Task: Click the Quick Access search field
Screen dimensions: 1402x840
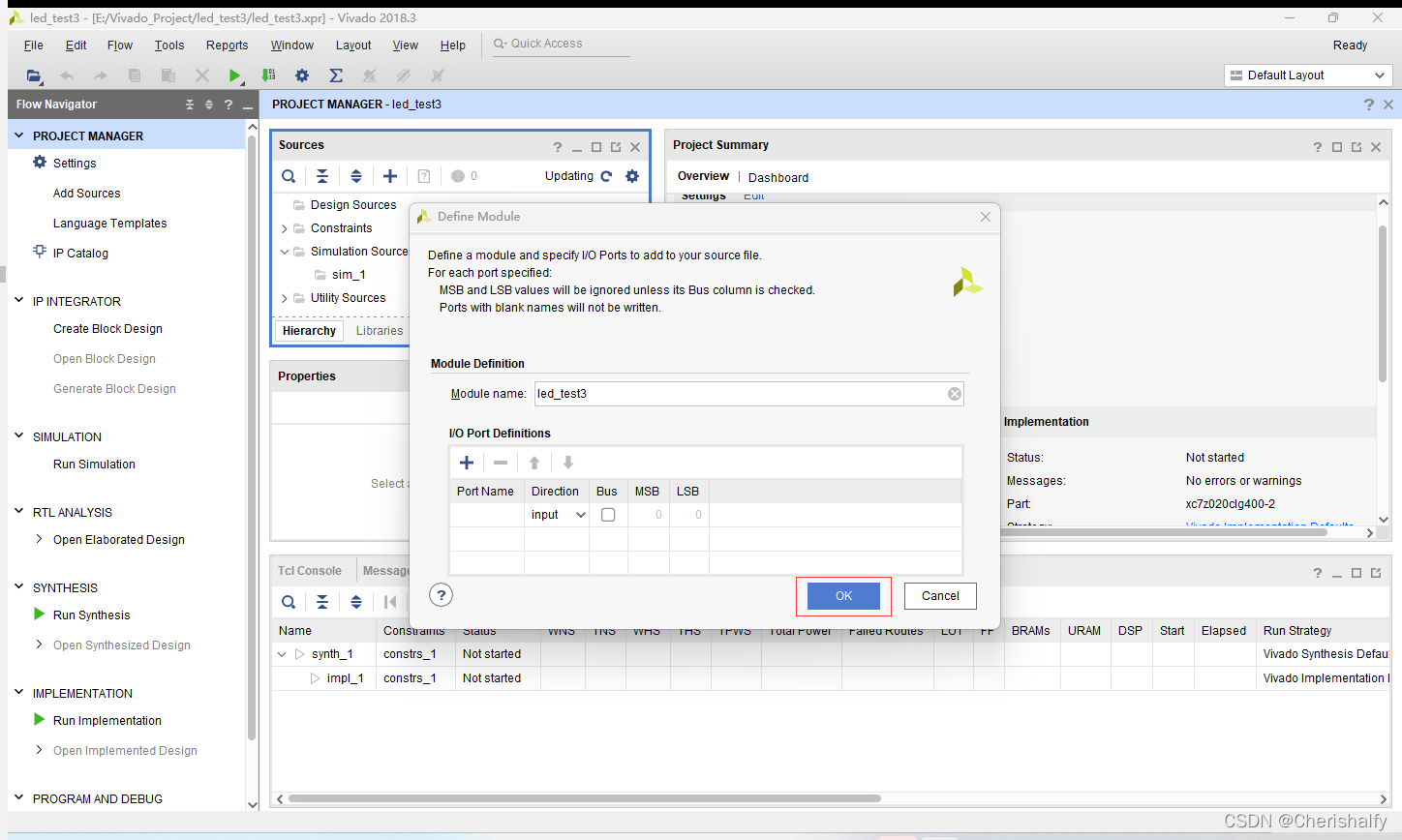Action: click(x=562, y=45)
